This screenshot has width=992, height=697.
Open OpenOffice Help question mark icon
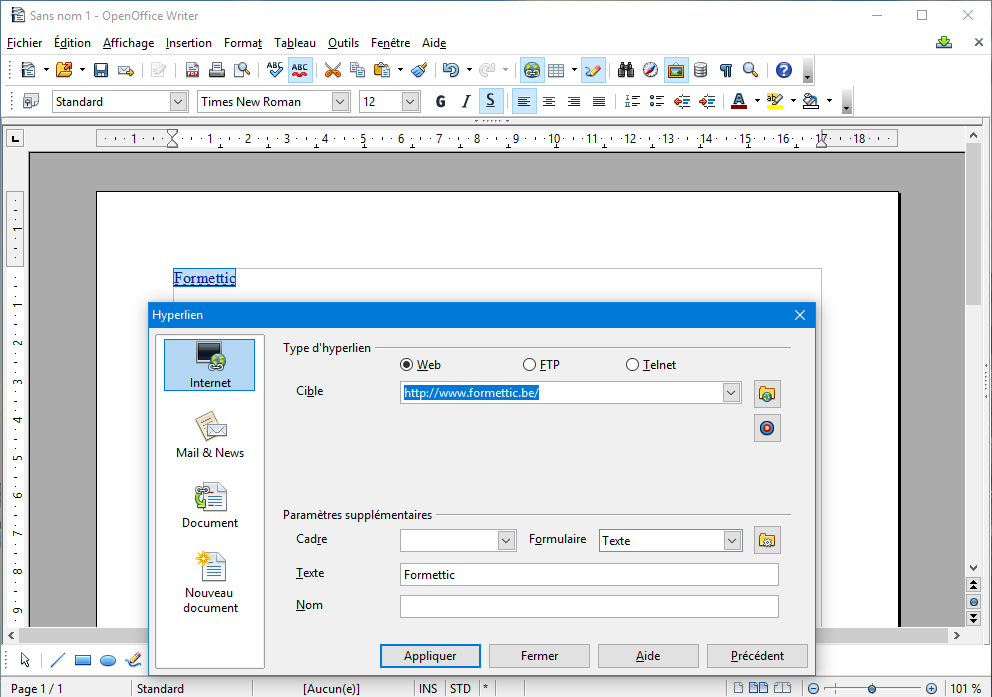784,70
